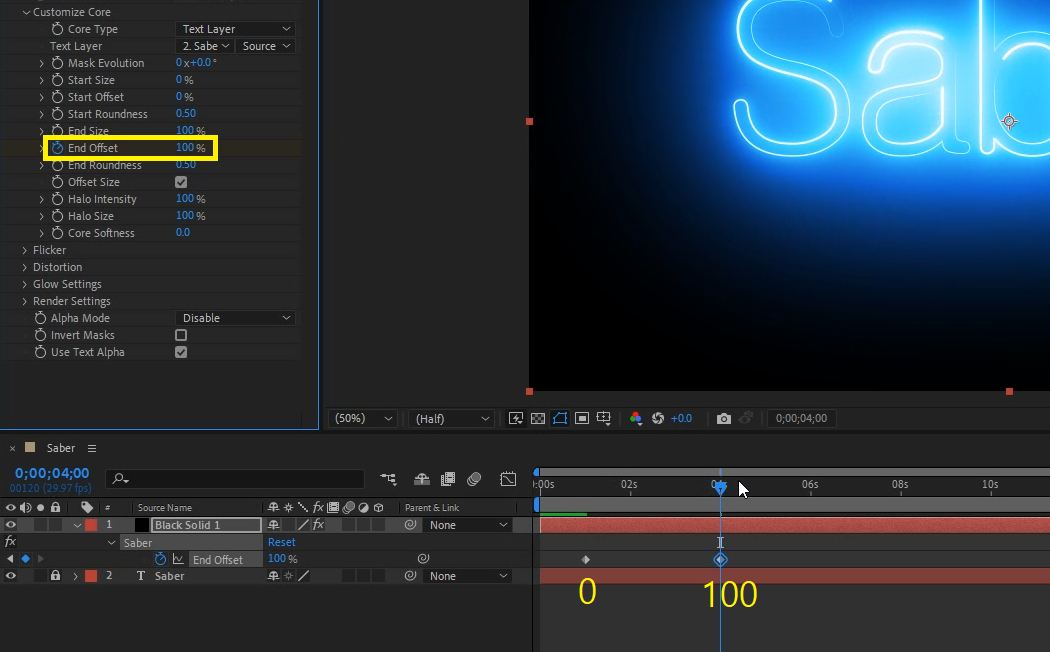Select the Saber composition tab
1050x652 pixels.
60,448
